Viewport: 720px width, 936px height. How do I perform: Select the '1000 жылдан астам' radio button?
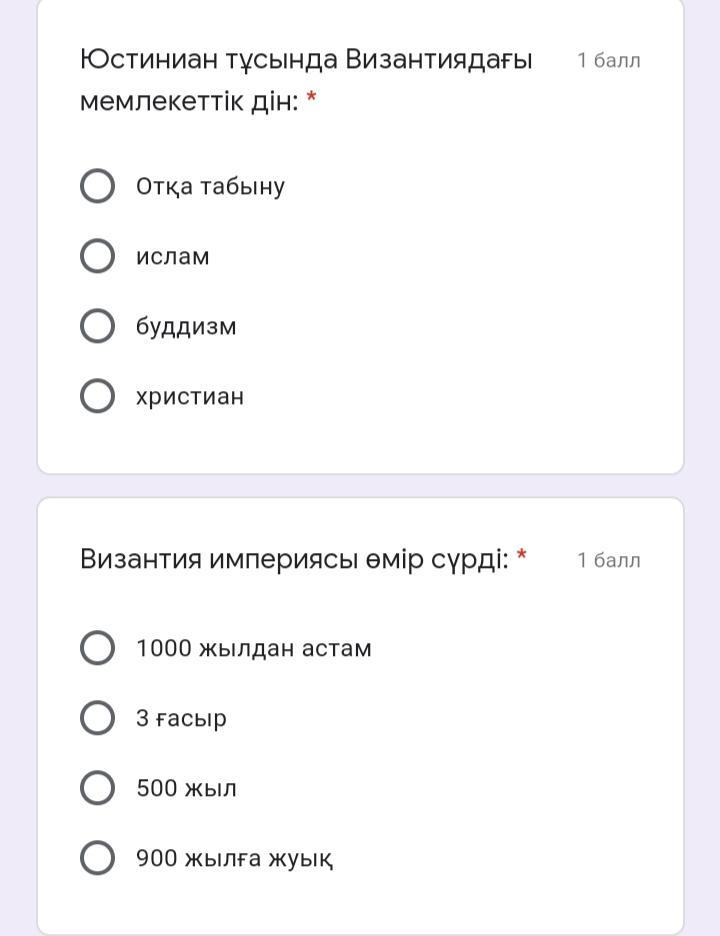pyautogui.click(x=97, y=648)
